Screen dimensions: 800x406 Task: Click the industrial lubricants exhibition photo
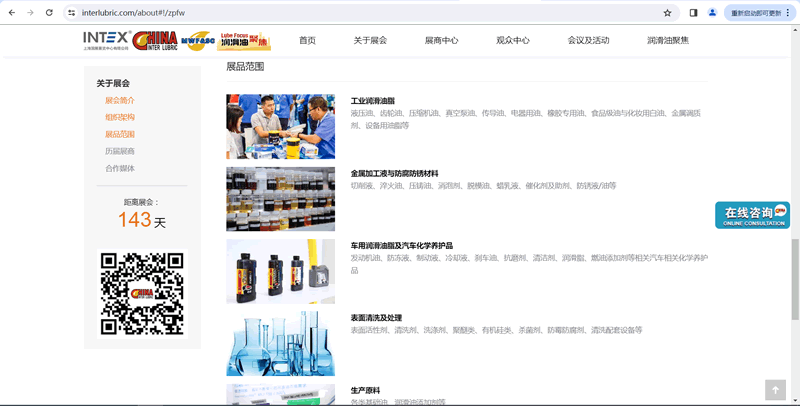(x=280, y=127)
